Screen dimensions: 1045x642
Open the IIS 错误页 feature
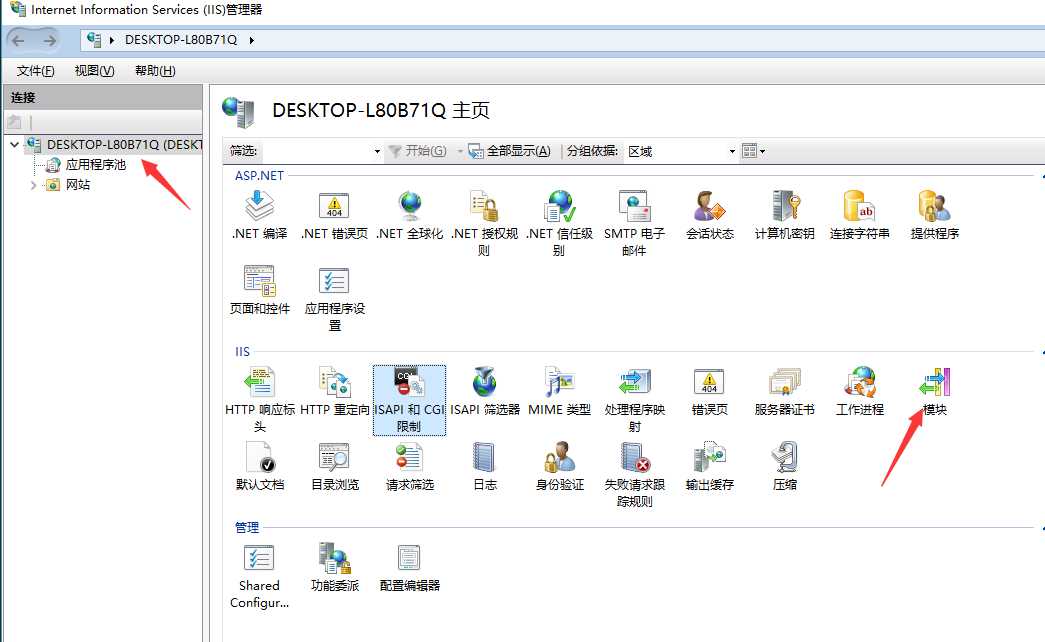(x=710, y=392)
